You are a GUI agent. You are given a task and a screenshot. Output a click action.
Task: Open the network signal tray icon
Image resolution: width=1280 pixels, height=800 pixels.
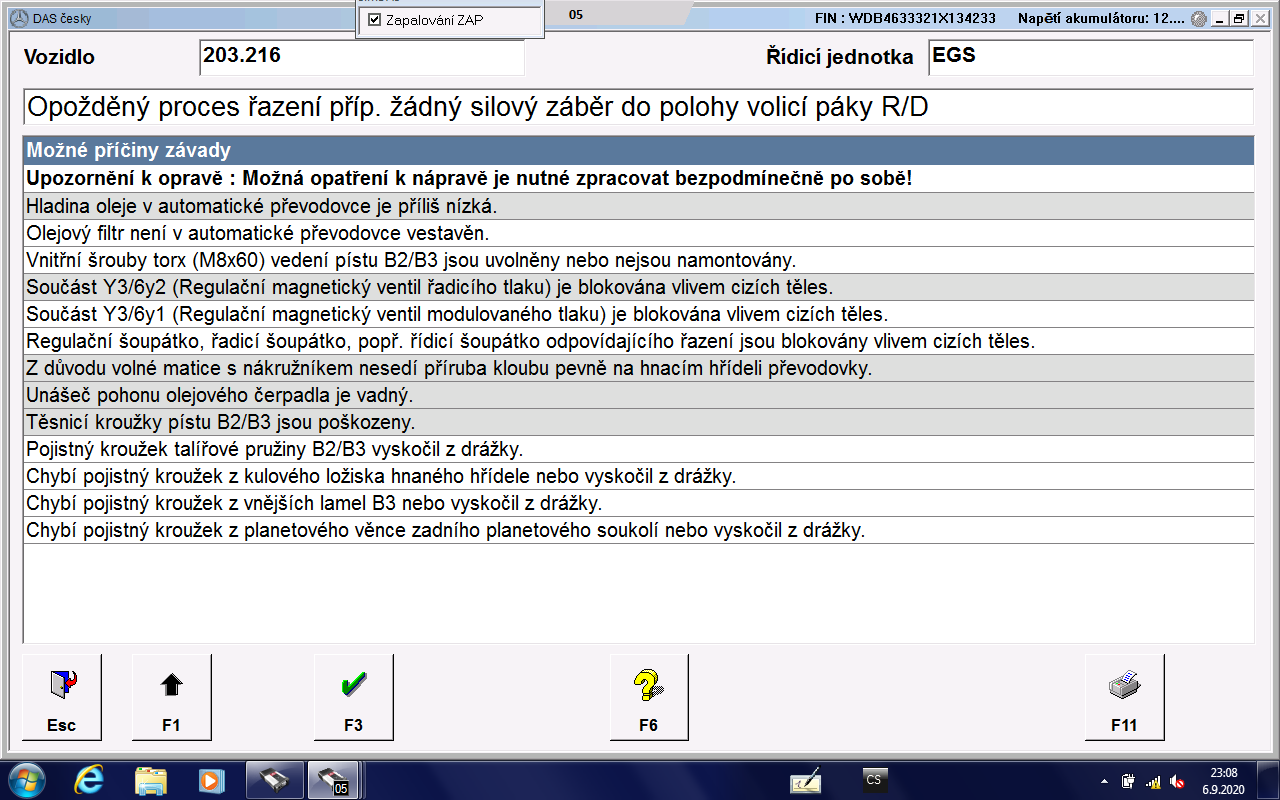point(1152,781)
